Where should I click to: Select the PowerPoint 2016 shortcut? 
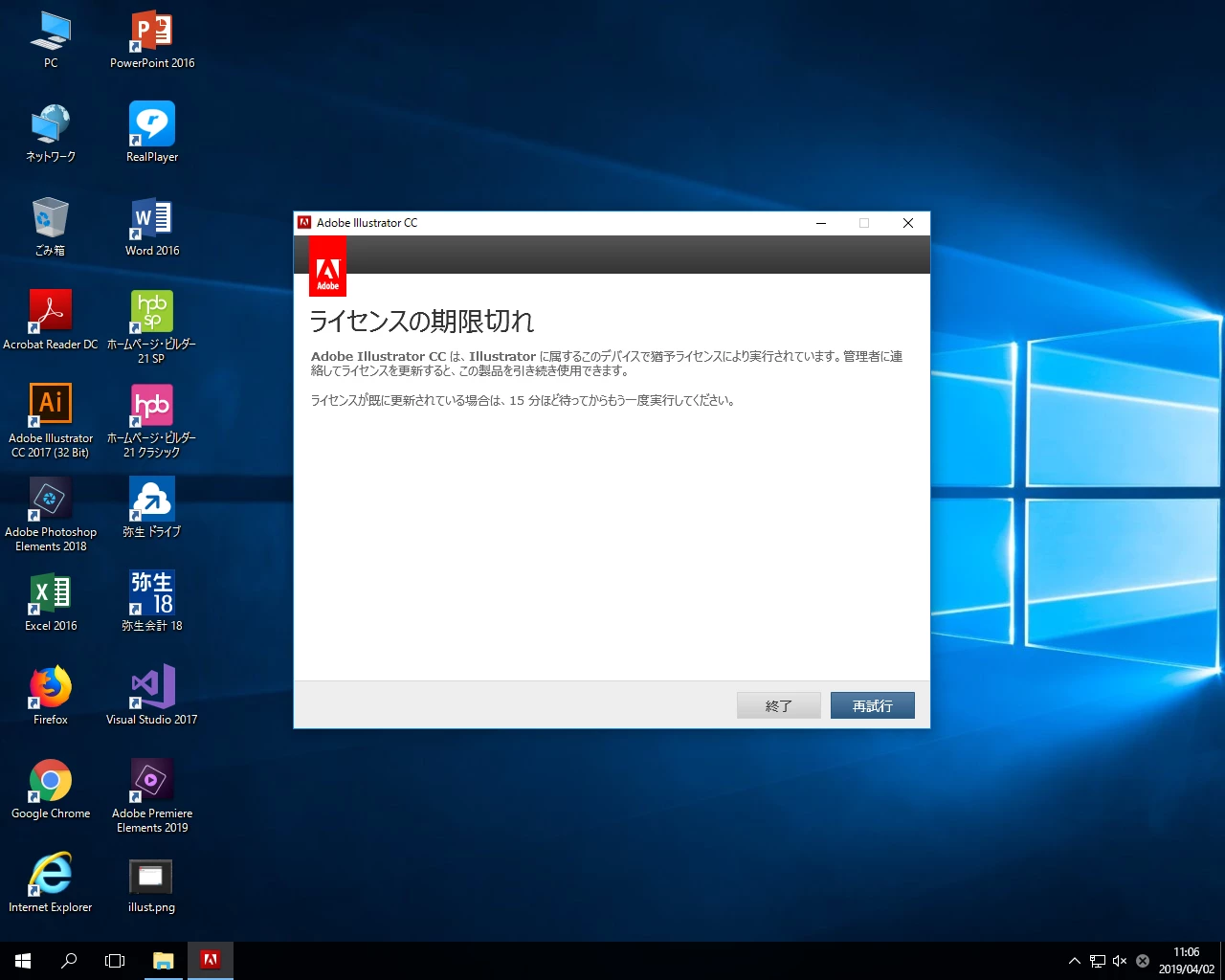pyautogui.click(x=152, y=38)
